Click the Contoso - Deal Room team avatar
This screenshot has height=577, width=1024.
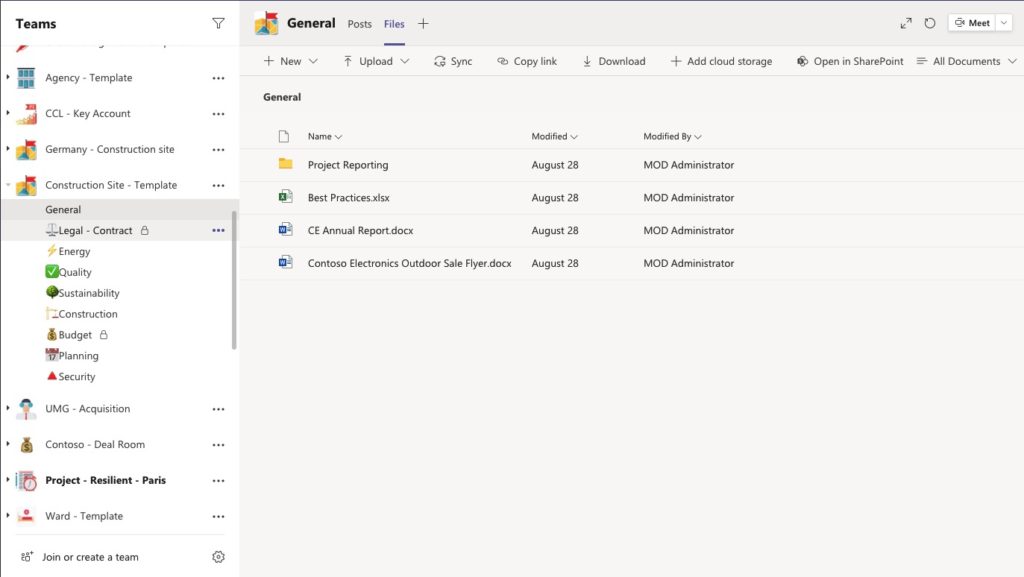(26, 444)
